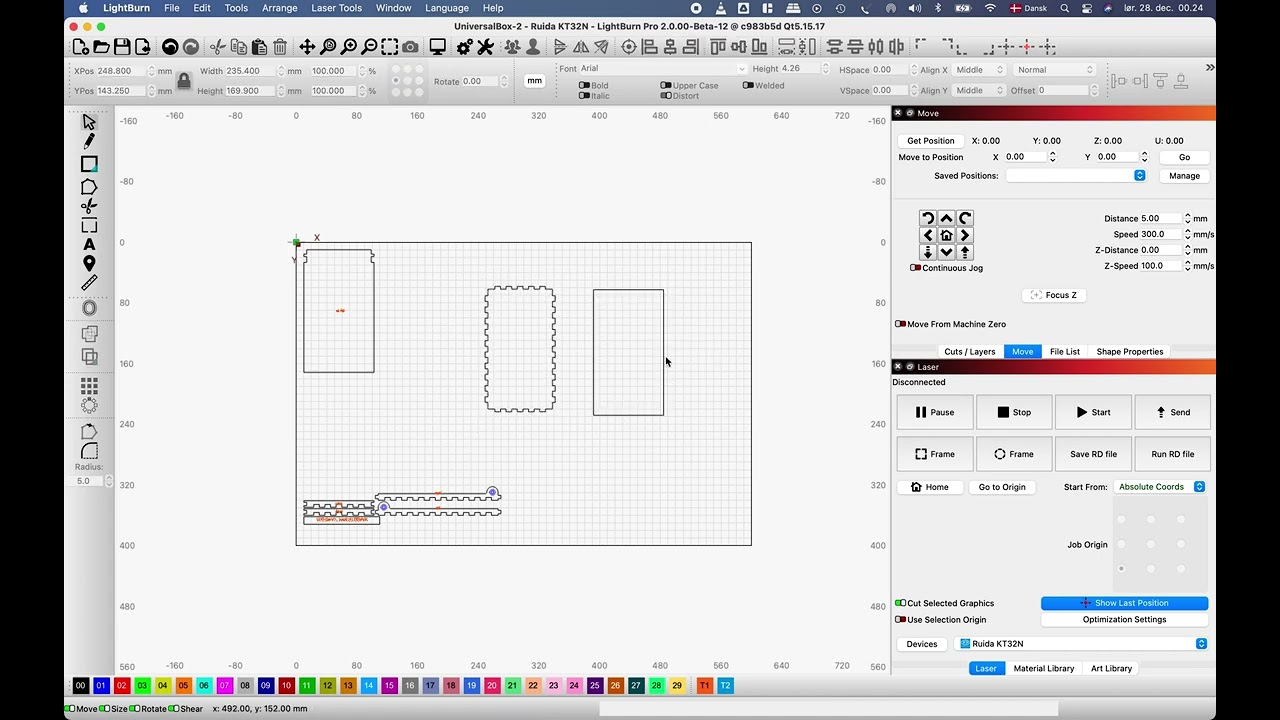
Task: Switch to Cuts / Layers tab
Action: tap(970, 352)
